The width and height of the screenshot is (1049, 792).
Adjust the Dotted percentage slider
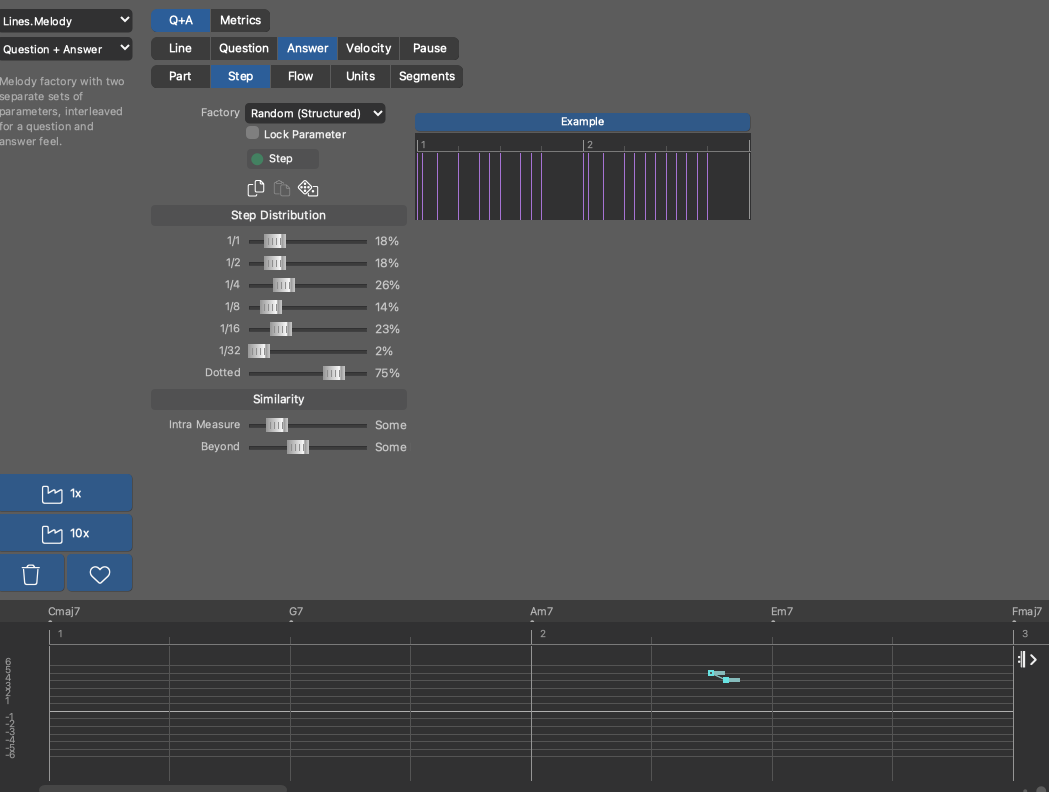(334, 373)
